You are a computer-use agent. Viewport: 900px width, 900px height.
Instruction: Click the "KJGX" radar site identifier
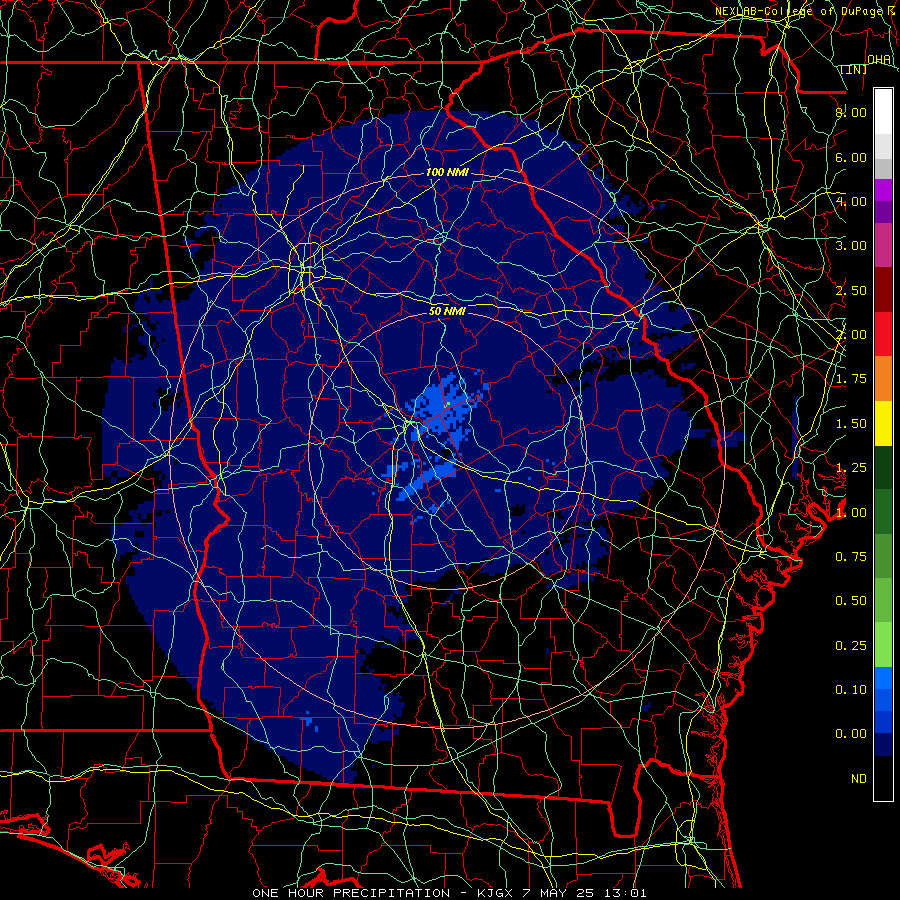click(x=497, y=893)
